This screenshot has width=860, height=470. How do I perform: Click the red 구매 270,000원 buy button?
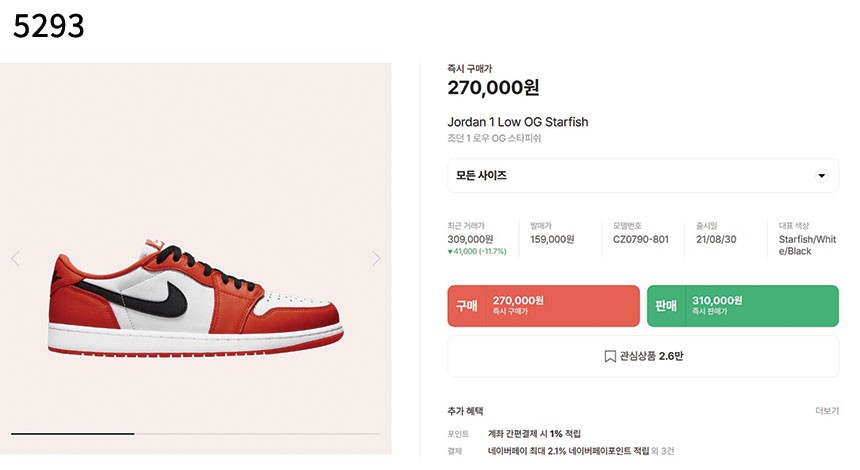(x=544, y=306)
